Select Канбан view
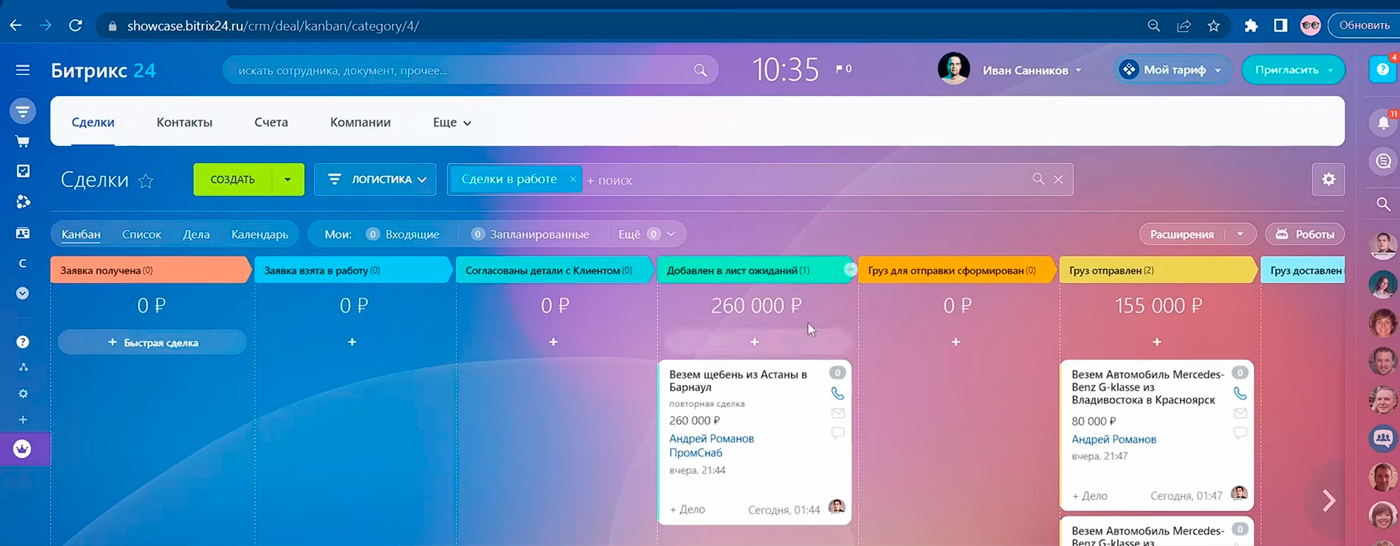The image size is (1400, 546). pyautogui.click(x=81, y=234)
